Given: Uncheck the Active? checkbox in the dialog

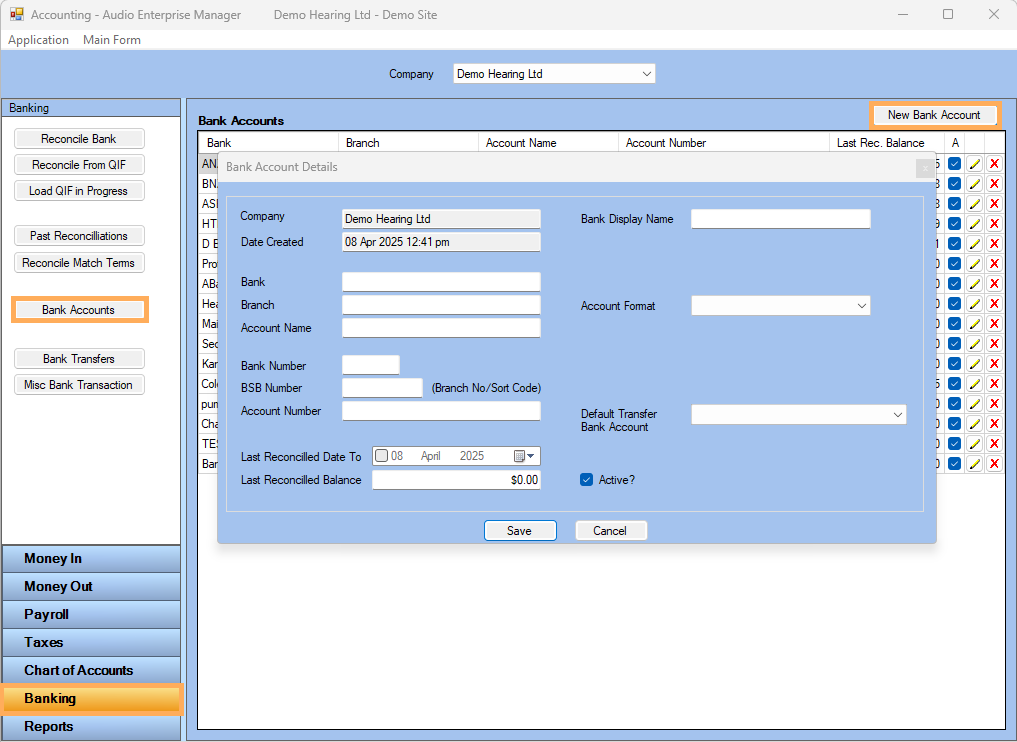Looking at the screenshot, I should pyautogui.click(x=587, y=480).
